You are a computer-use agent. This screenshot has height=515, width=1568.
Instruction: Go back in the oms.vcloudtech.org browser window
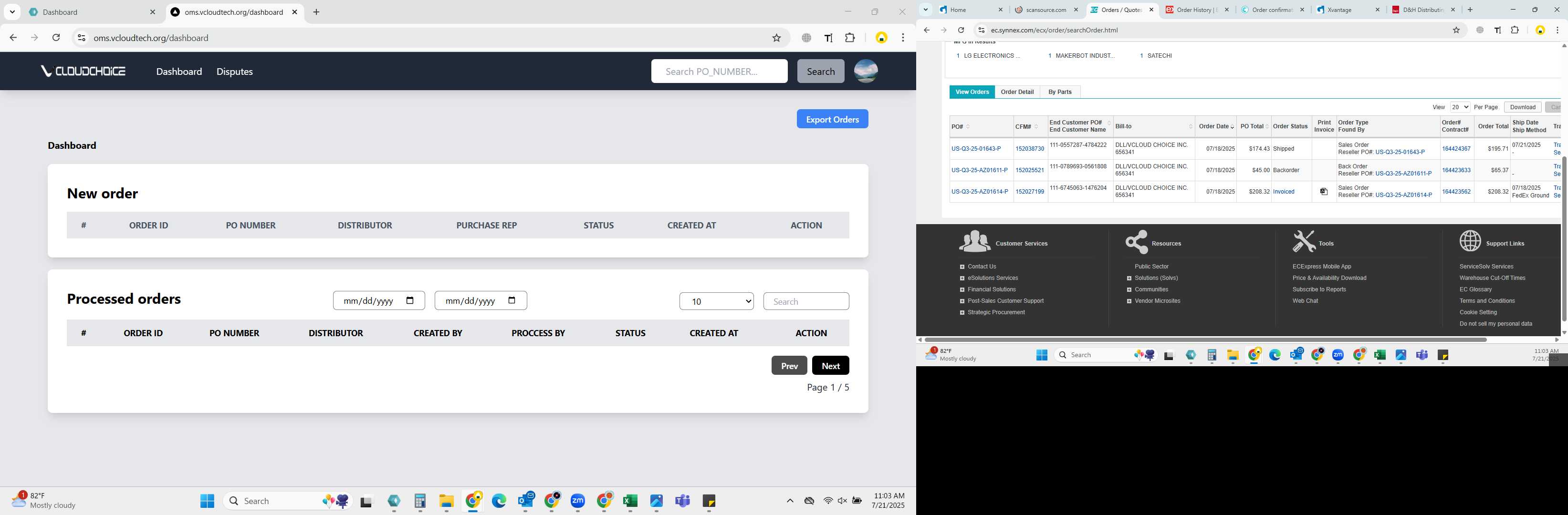coord(13,38)
